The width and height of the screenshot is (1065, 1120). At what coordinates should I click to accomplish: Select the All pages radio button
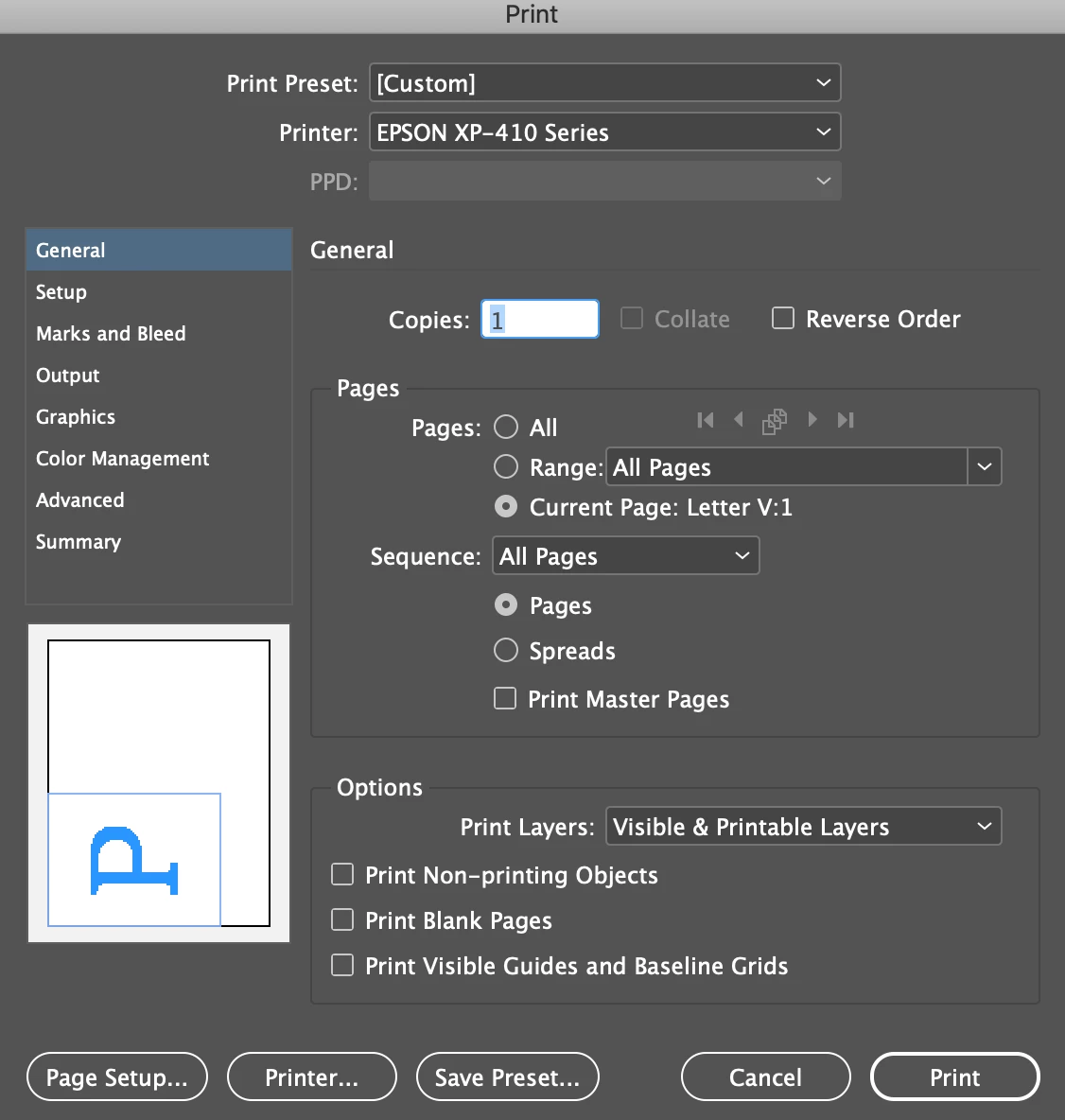click(506, 427)
